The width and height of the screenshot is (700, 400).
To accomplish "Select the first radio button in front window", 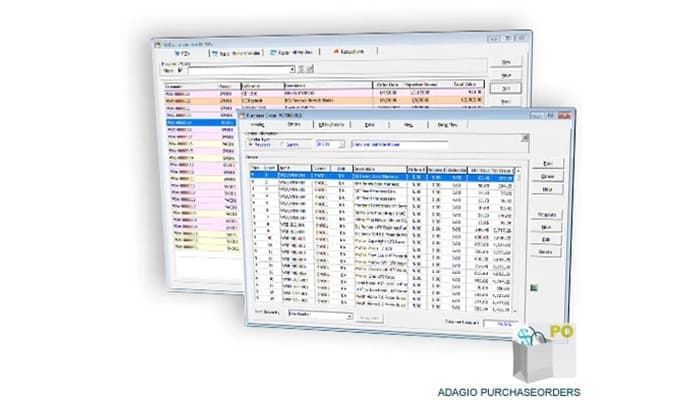I will point(251,145).
